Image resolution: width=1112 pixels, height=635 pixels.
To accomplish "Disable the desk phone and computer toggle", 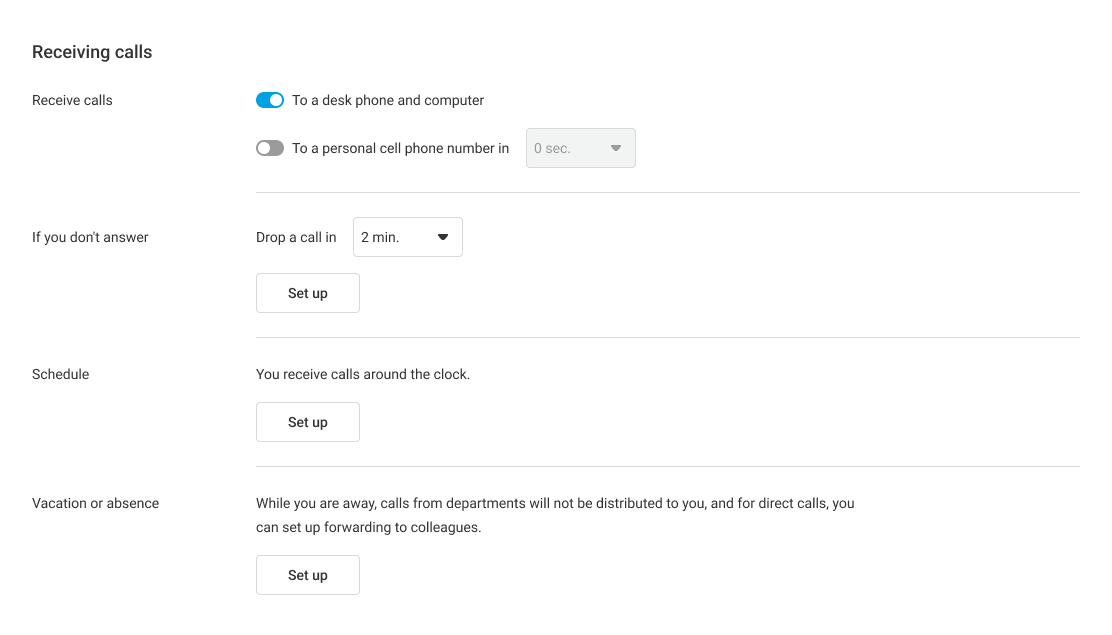I will [270, 100].
